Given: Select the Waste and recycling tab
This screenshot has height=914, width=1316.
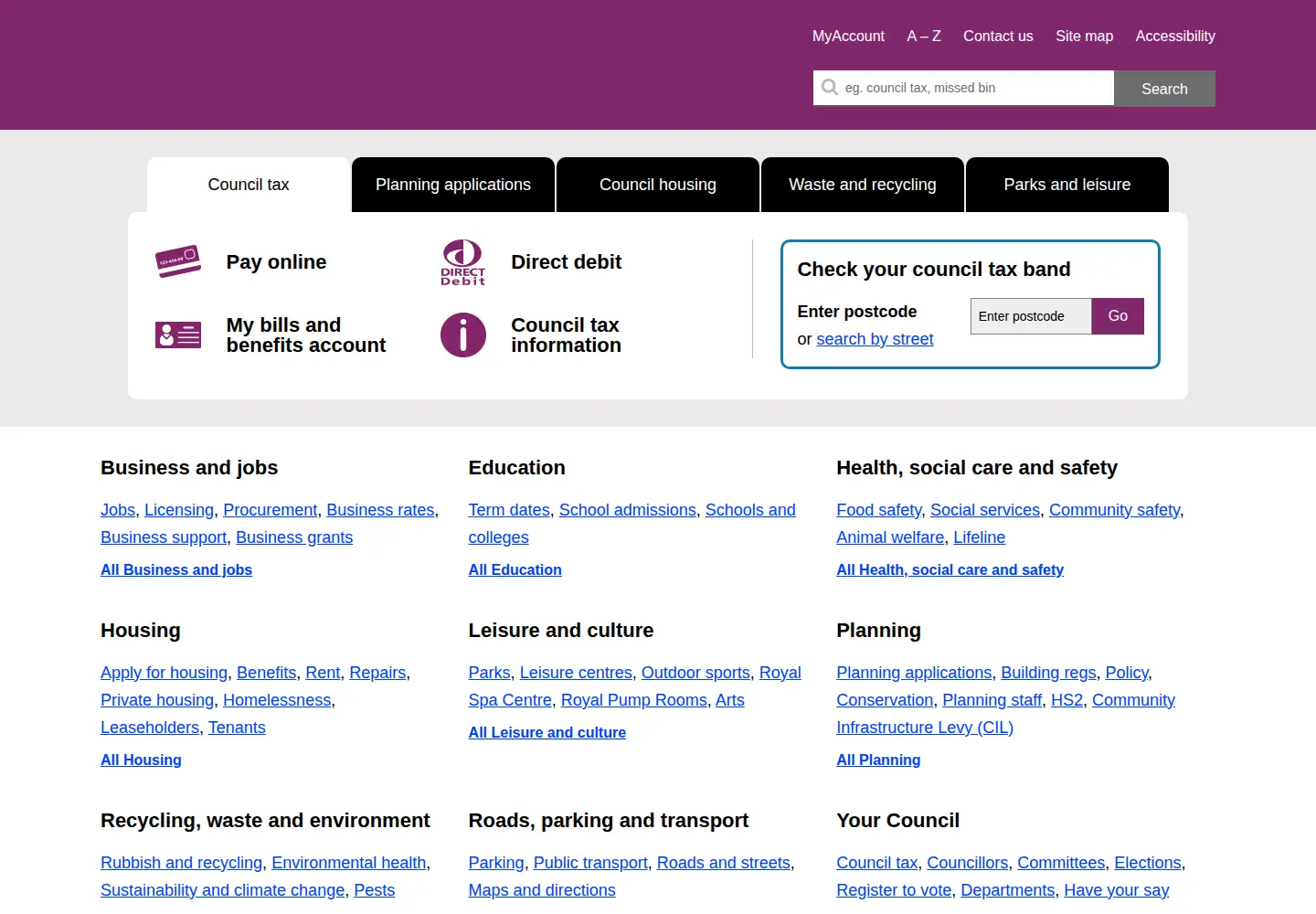Looking at the screenshot, I should click(863, 185).
